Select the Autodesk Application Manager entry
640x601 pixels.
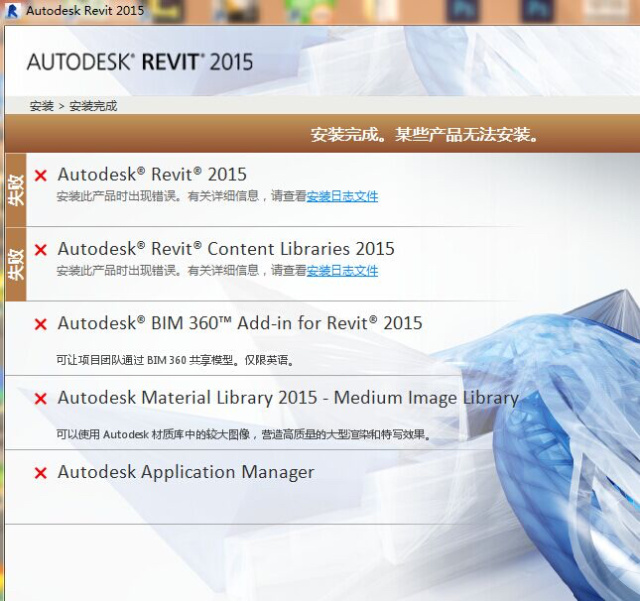point(186,472)
